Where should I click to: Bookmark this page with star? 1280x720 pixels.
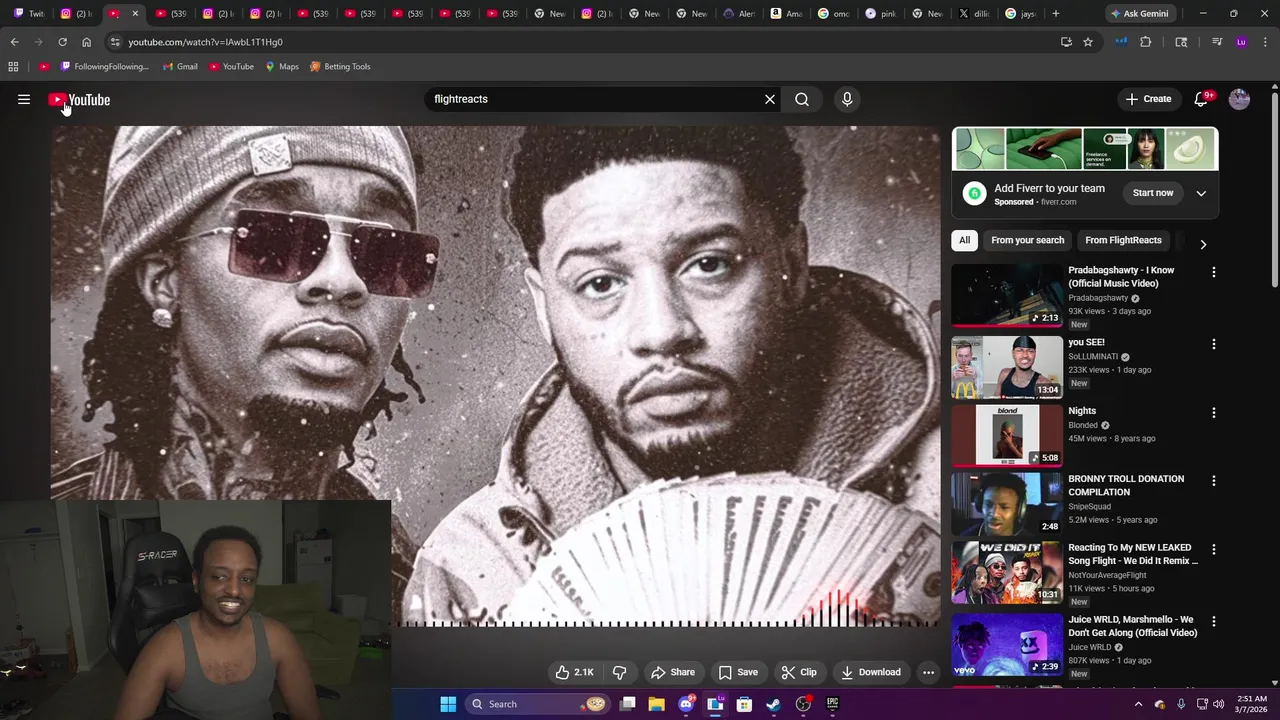[1088, 42]
